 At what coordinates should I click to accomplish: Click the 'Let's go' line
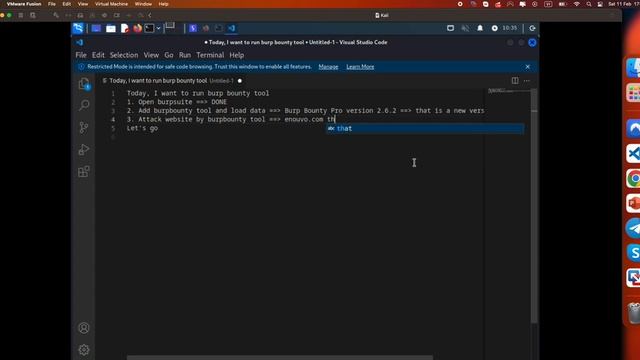coord(142,128)
